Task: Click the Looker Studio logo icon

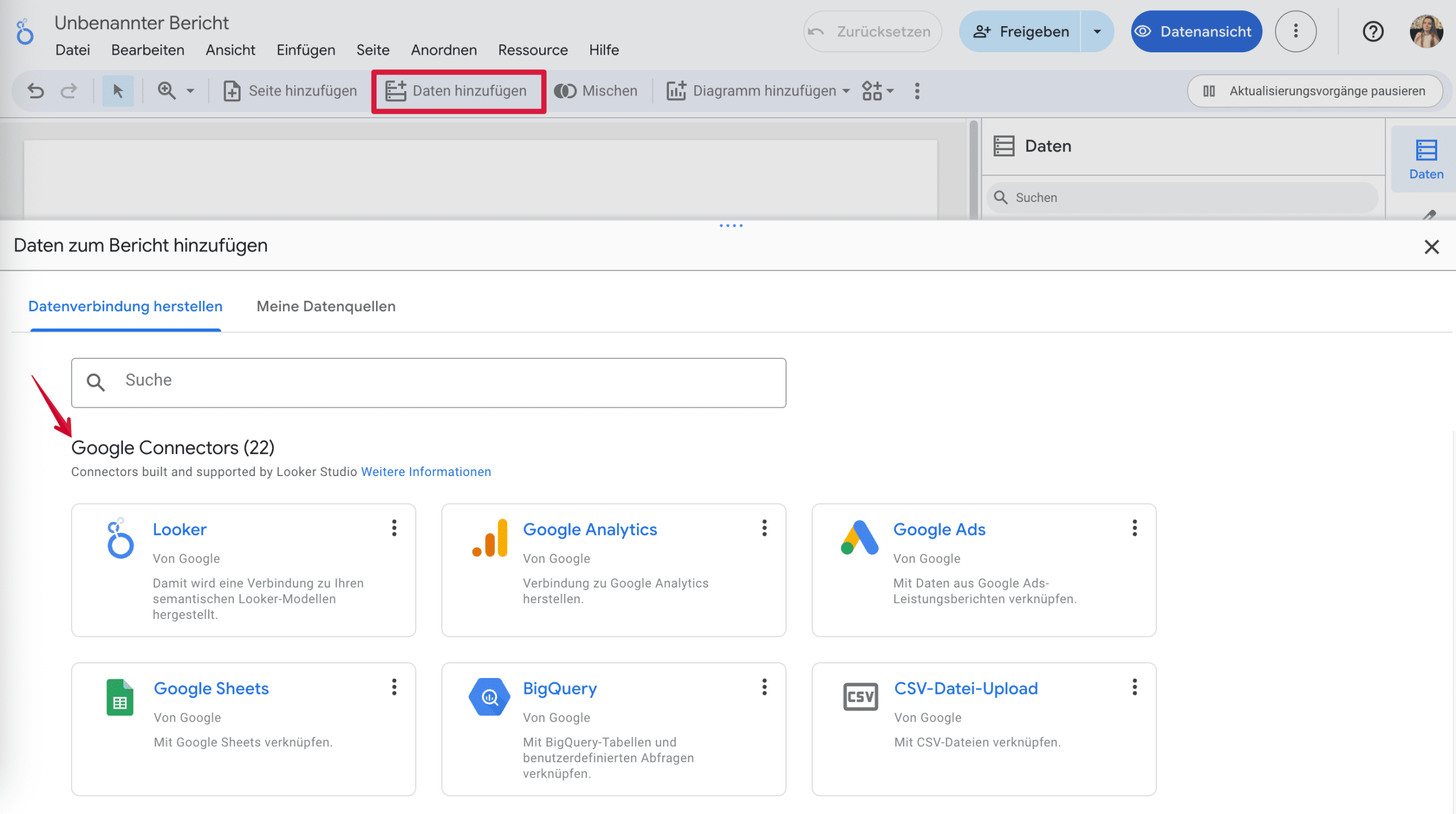Action: coord(24,32)
